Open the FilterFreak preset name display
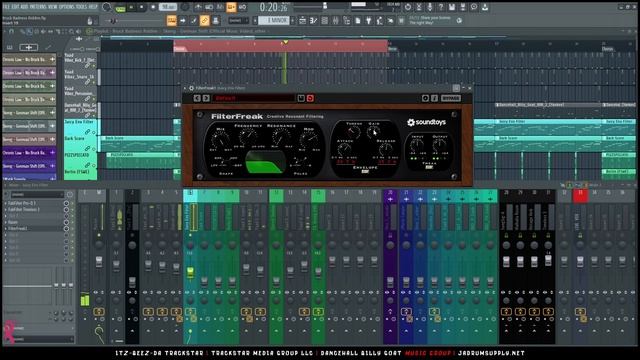The image size is (640, 360). point(253,98)
